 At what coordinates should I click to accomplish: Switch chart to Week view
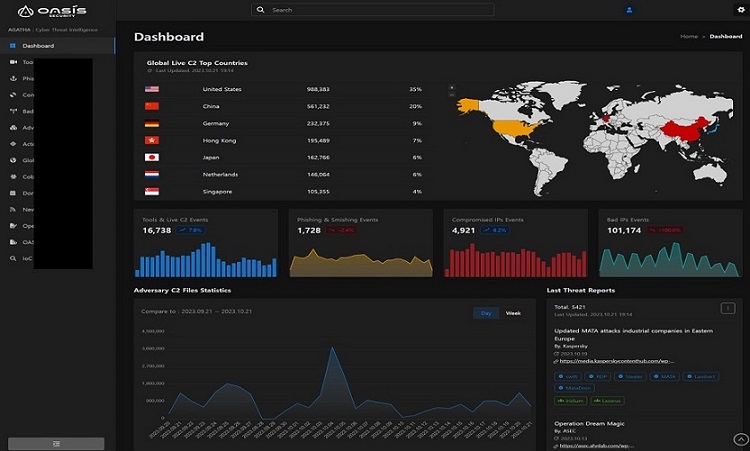tap(513, 313)
